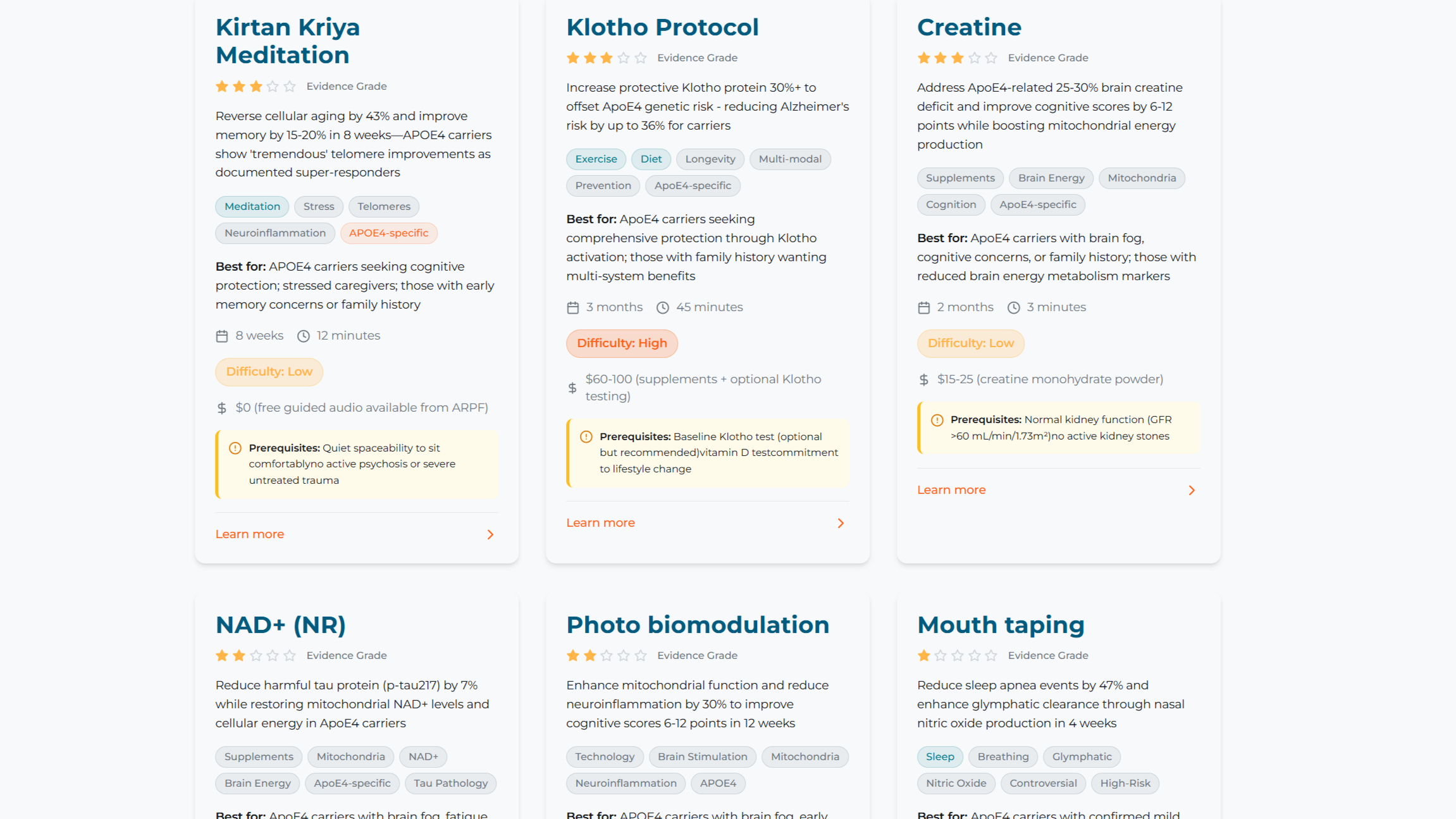Click clock icon next to 45 minutes
This screenshot has width=1456, height=819.
662,308
